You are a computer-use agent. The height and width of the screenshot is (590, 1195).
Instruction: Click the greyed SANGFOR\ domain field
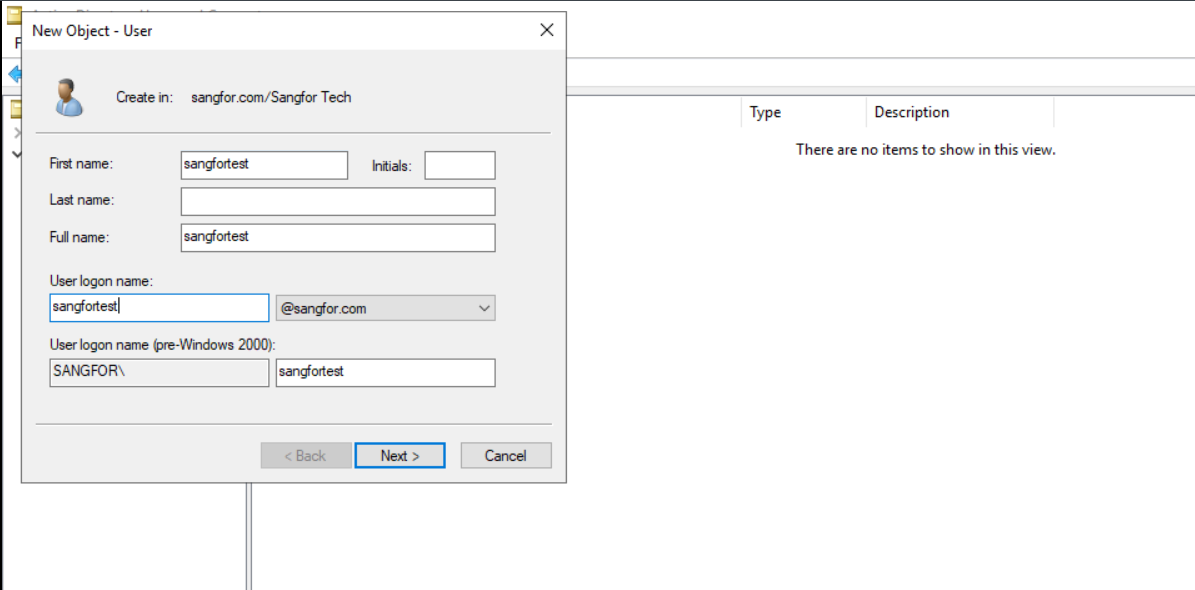[159, 372]
